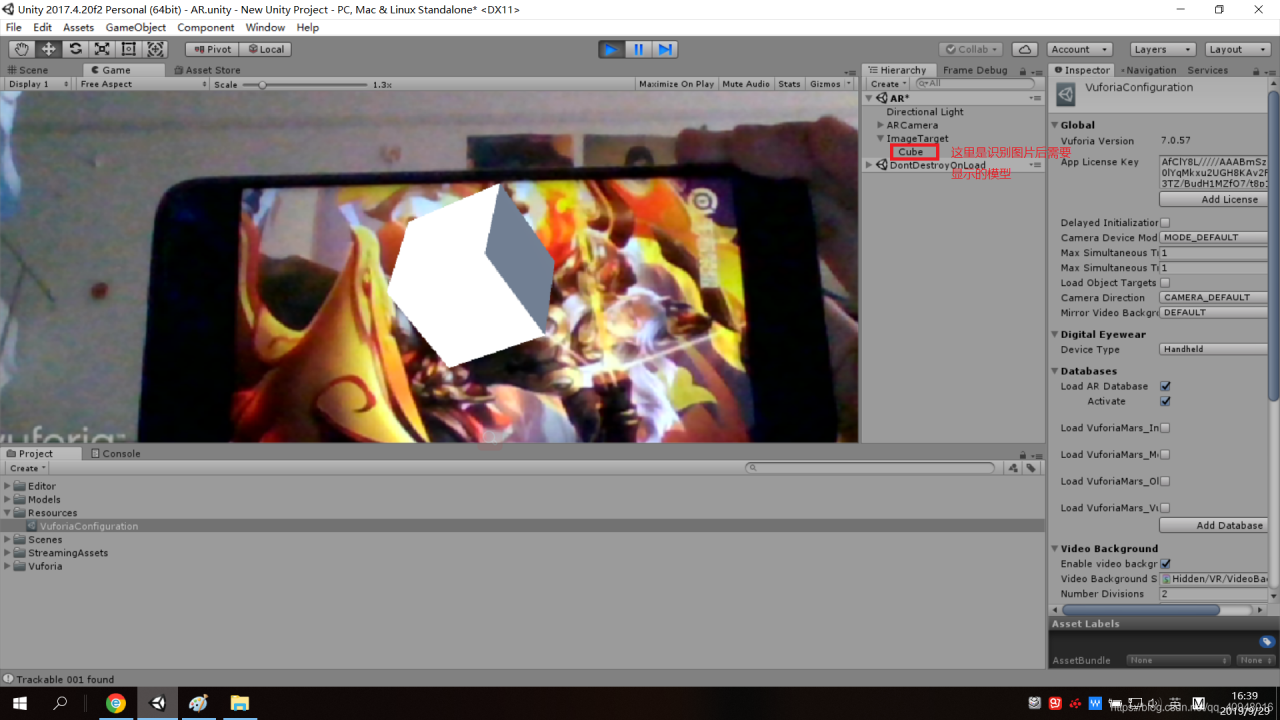Screen dimensions: 1280x720
Task: Open the Hierarchy panel options menu
Action: click(1036, 71)
